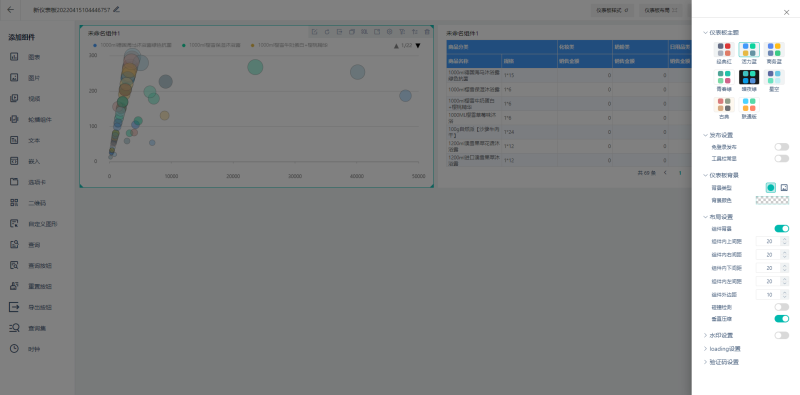
Task: Edit the dashboard name with the pencil icon
Action: tap(116, 9)
